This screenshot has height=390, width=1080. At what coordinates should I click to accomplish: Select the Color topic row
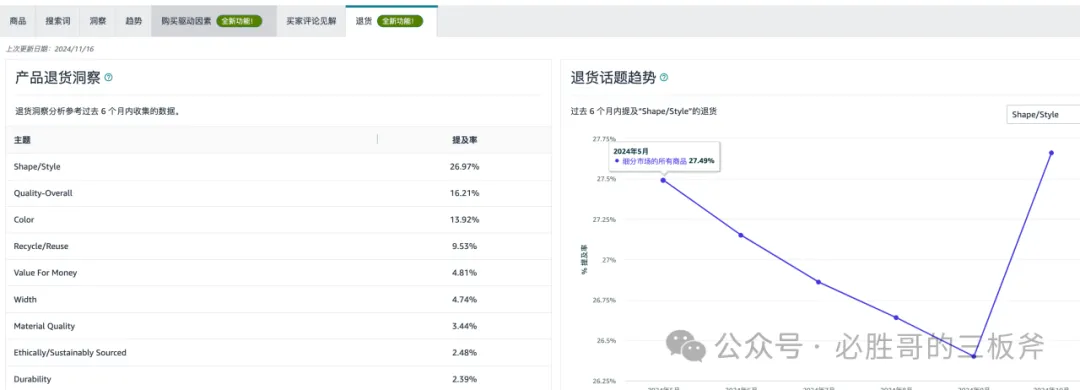point(278,220)
